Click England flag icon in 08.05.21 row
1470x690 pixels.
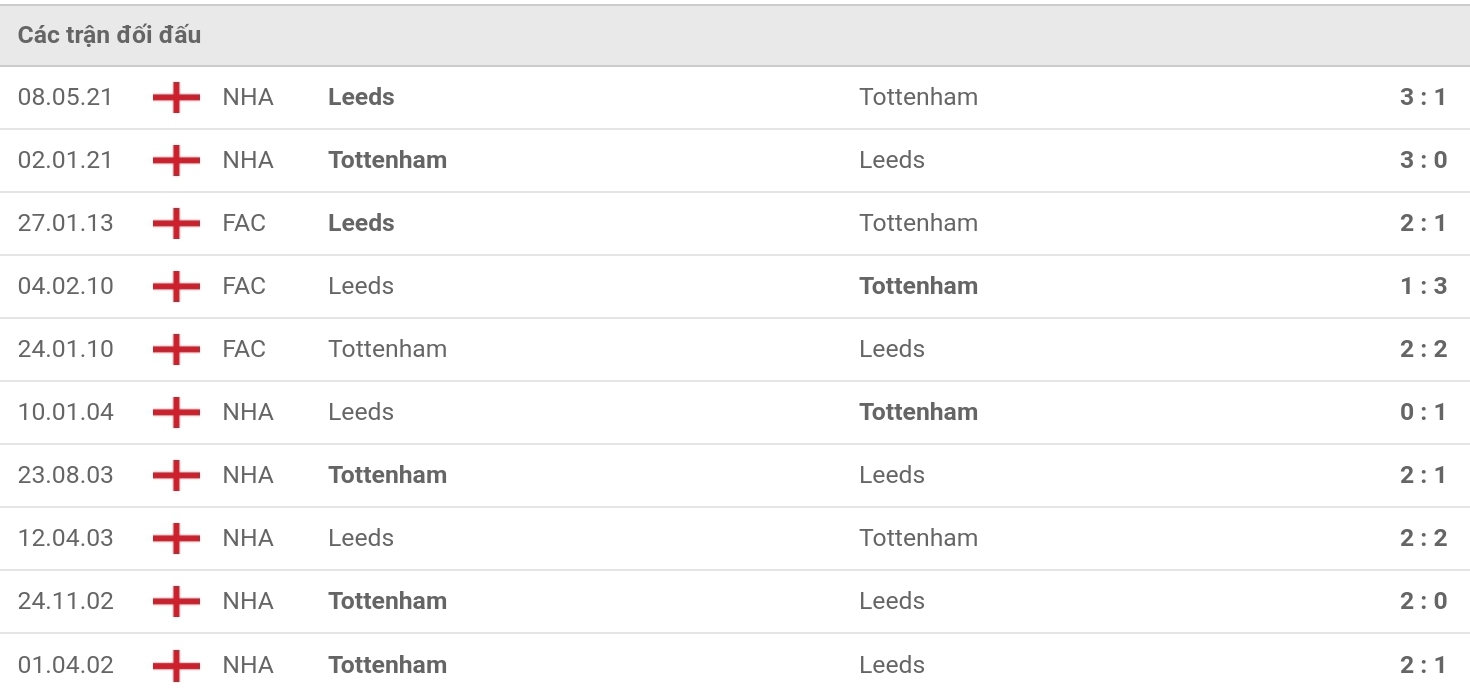tap(176, 97)
